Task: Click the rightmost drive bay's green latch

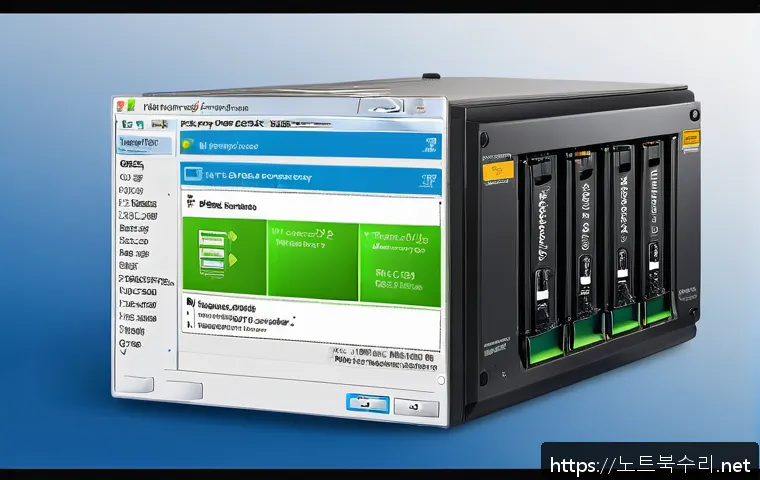Action: (659, 311)
